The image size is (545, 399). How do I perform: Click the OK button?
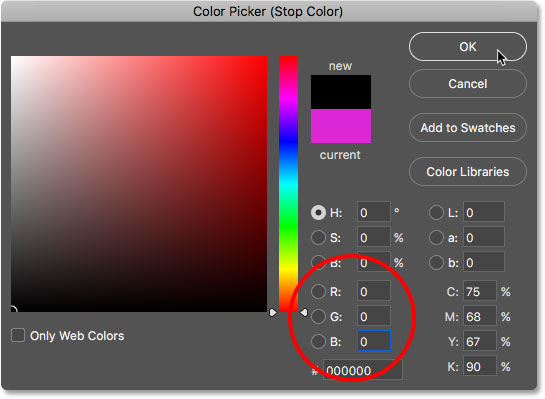point(467,47)
